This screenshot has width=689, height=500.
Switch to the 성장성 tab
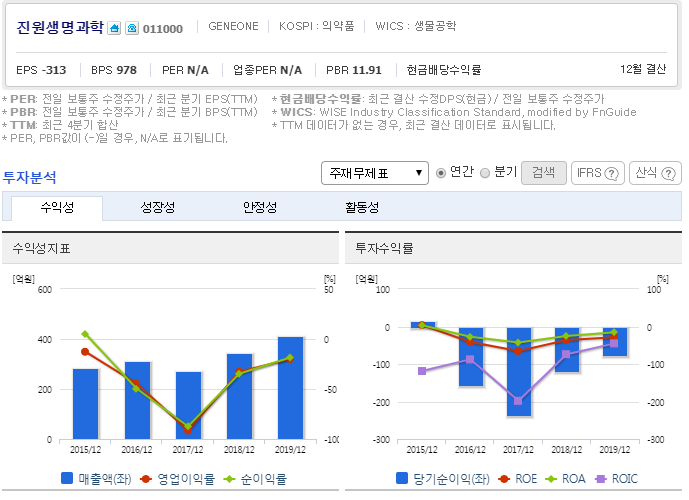point(158,207)
